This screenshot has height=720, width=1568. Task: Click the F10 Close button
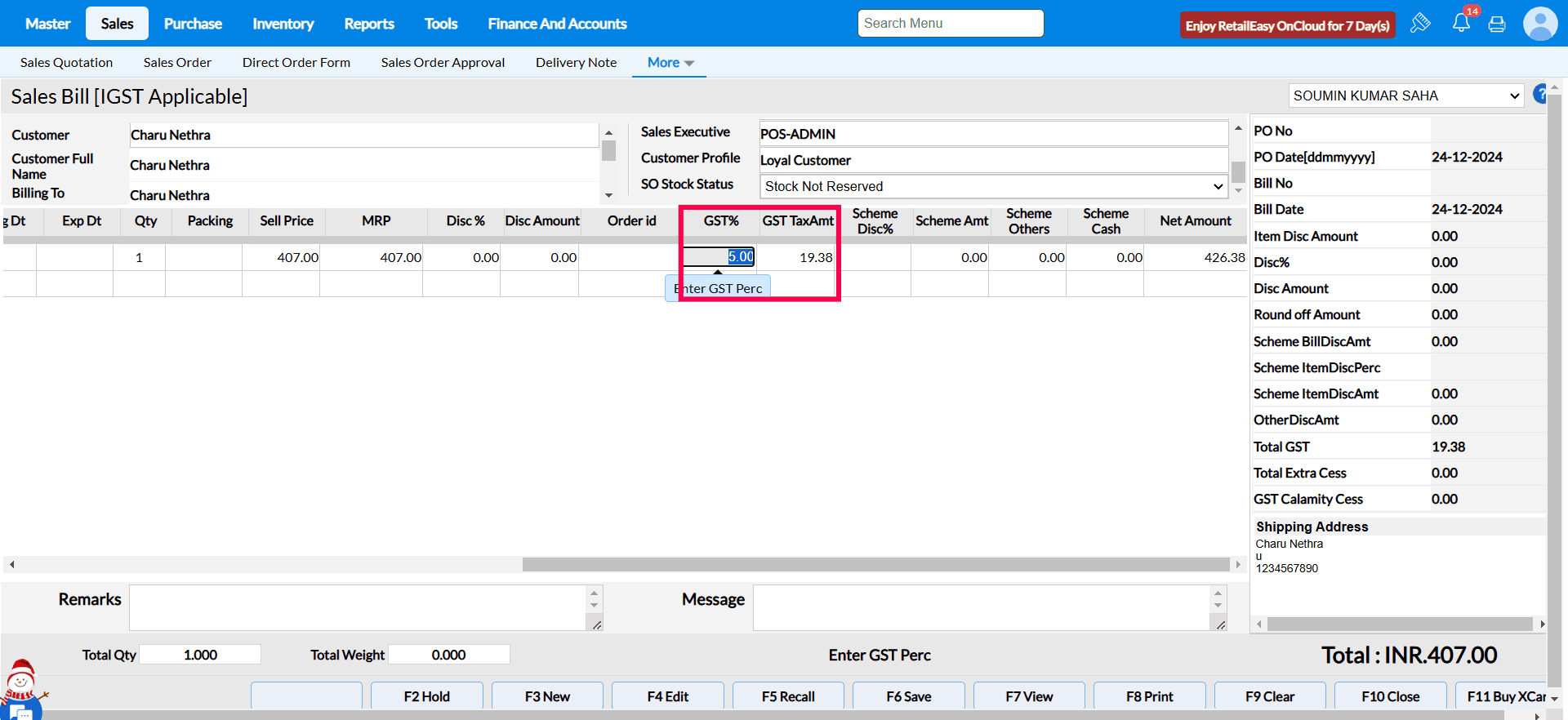tap(1391, 696)
